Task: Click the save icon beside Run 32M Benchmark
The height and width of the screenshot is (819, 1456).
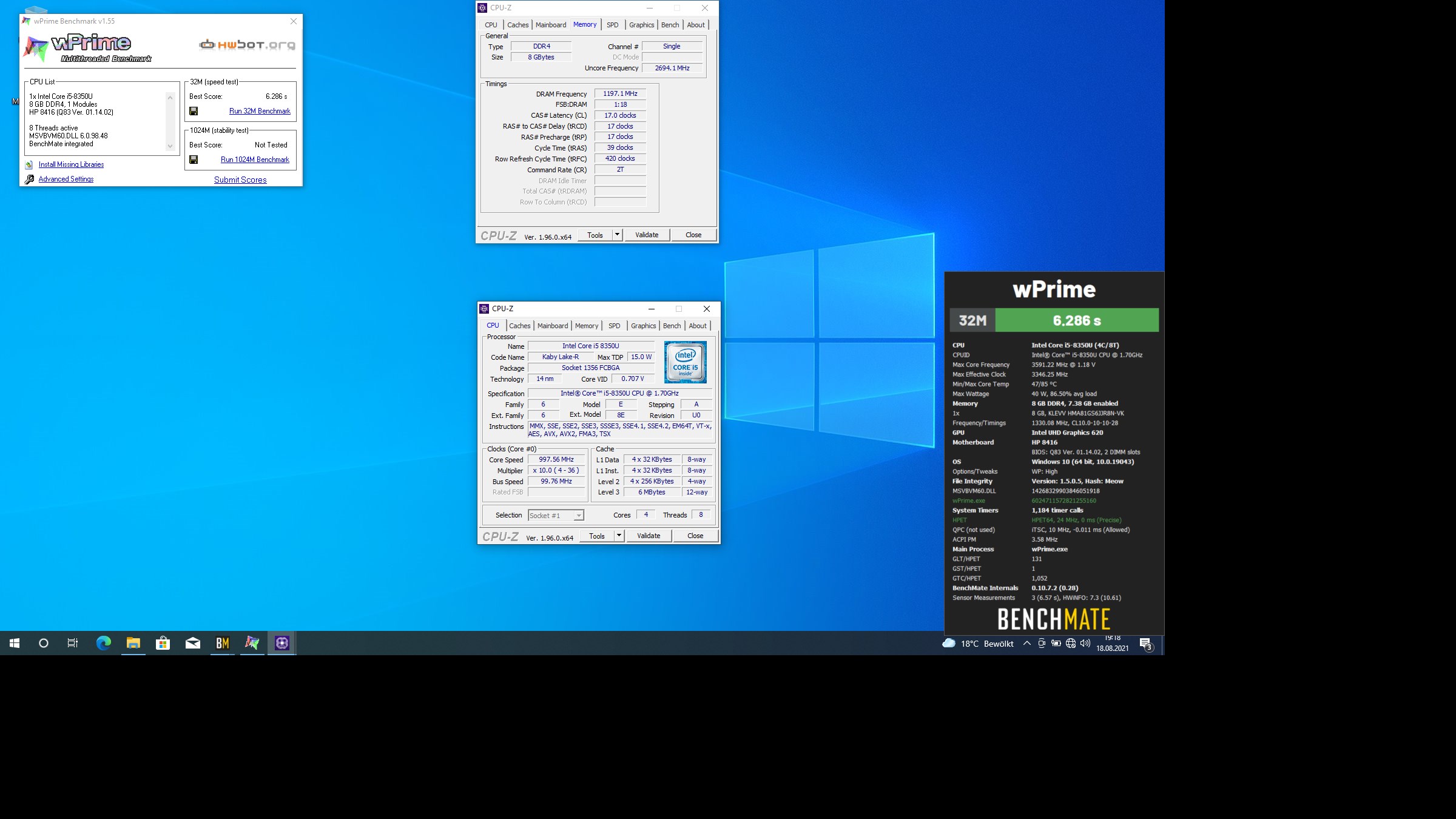Action: point(194,111)
